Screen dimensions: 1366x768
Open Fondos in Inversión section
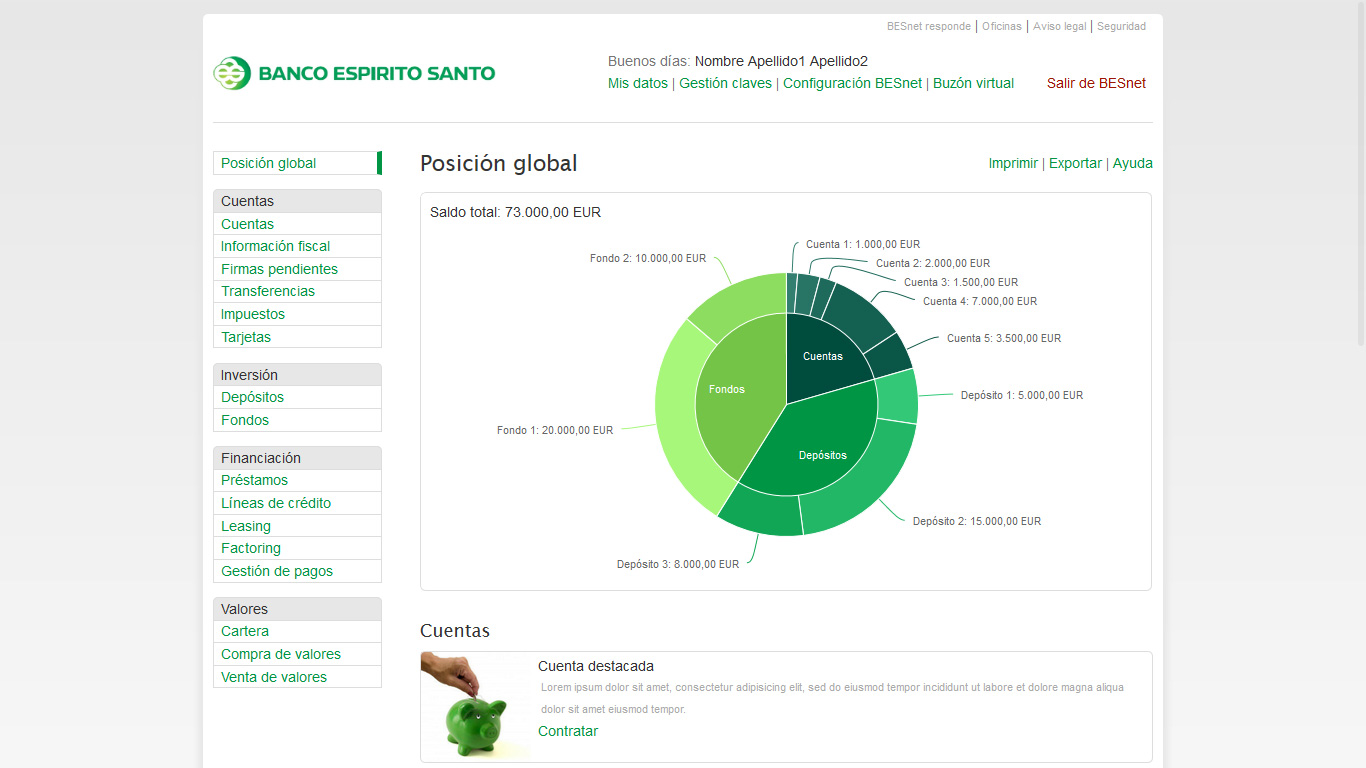pyautogui.click(x=297, y=420)
